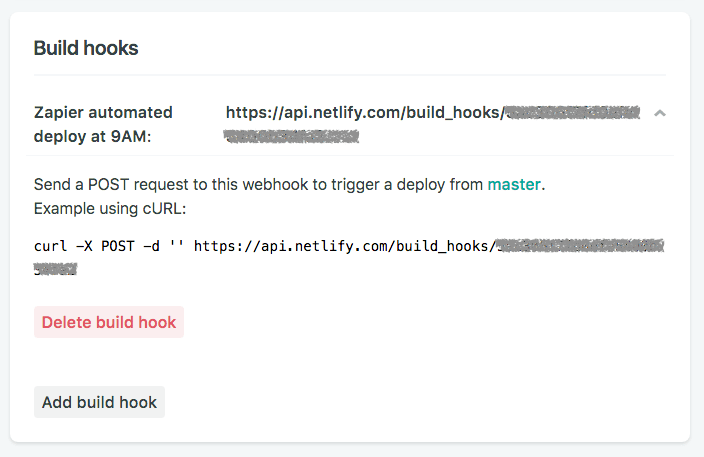This screenshot has width=704, height=457.
Task: Click redacted hook ID under the URL
Action: point(291,136)
